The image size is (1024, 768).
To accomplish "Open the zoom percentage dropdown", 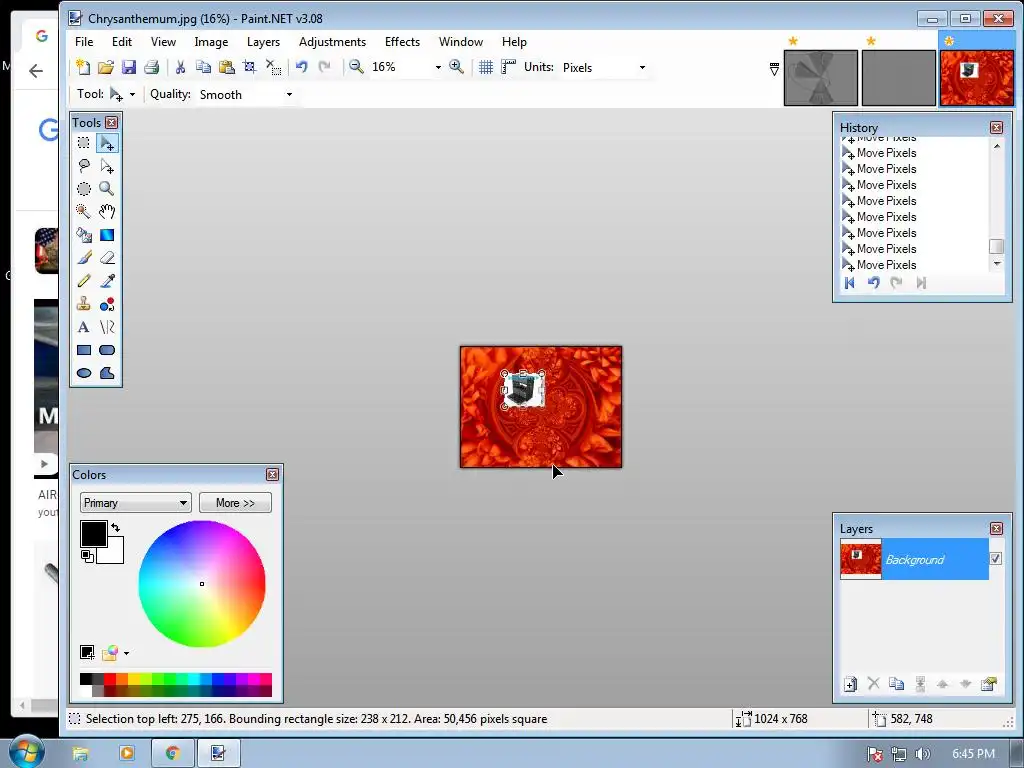I will pyautogui.click(x=438, y=67).
